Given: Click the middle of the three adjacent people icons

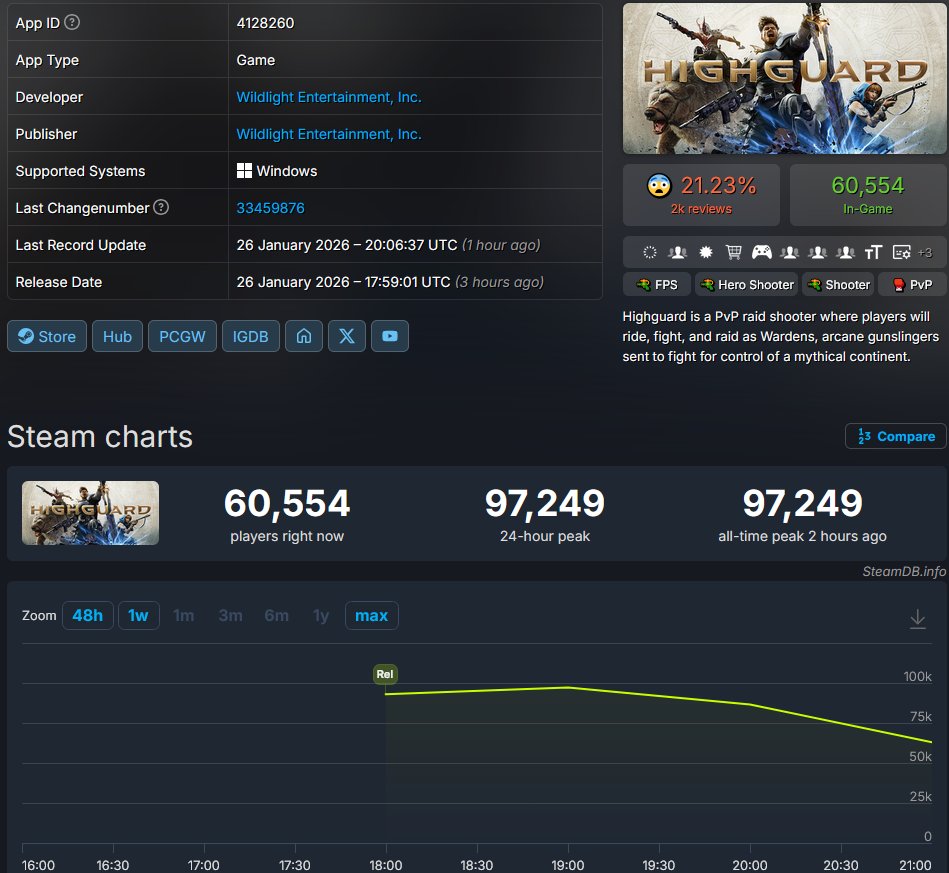Looking at the screenshot, I should 818,252.
